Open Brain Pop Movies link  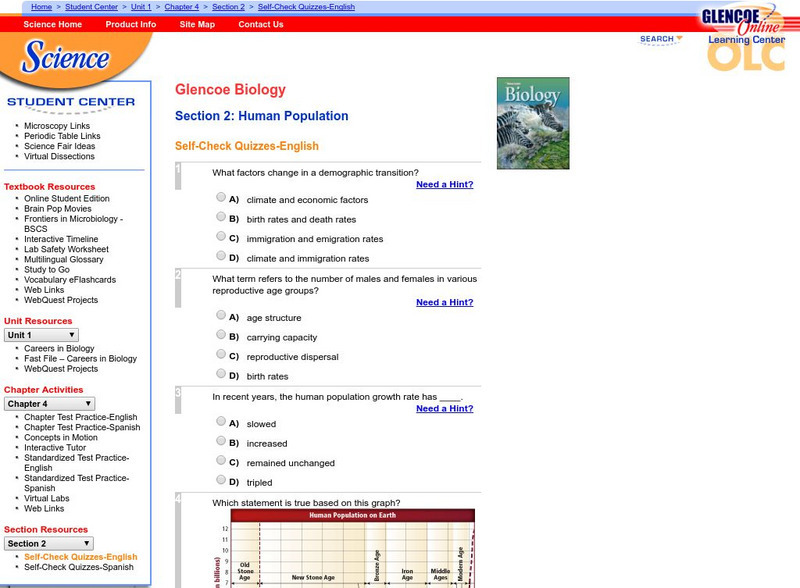[x=58, y=208]
